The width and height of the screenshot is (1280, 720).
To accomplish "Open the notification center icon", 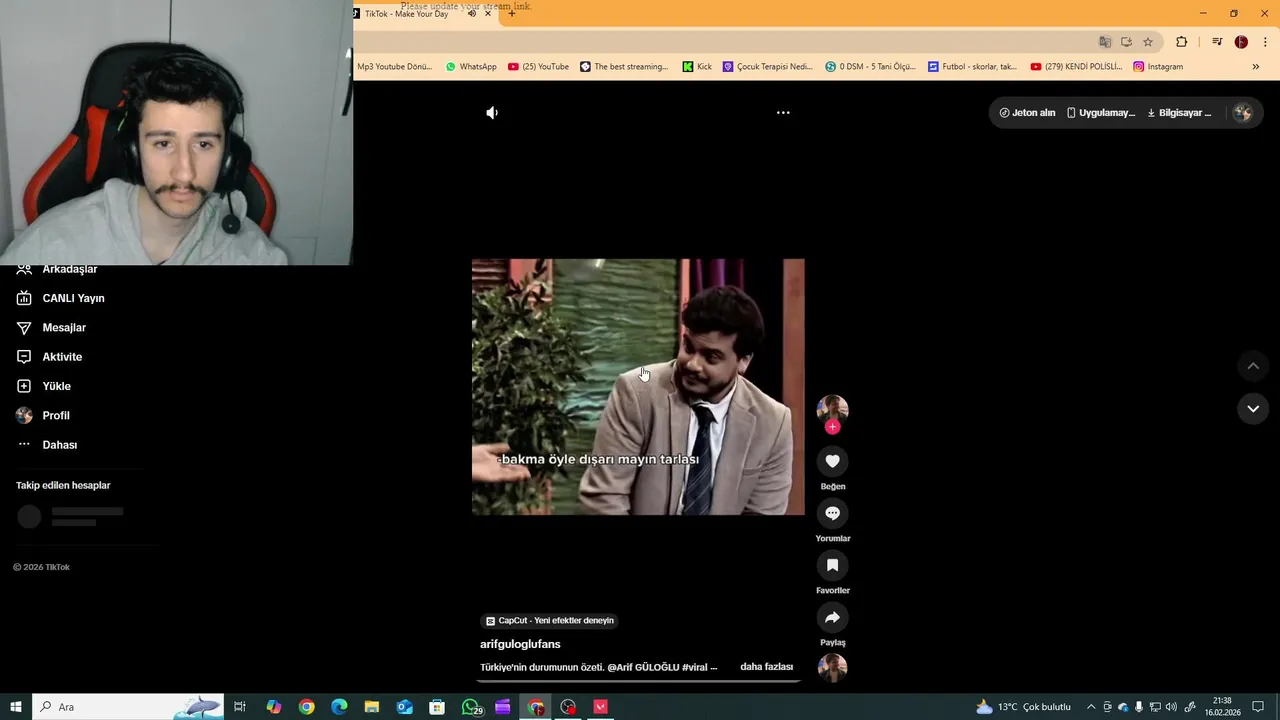I will 1258,707.
